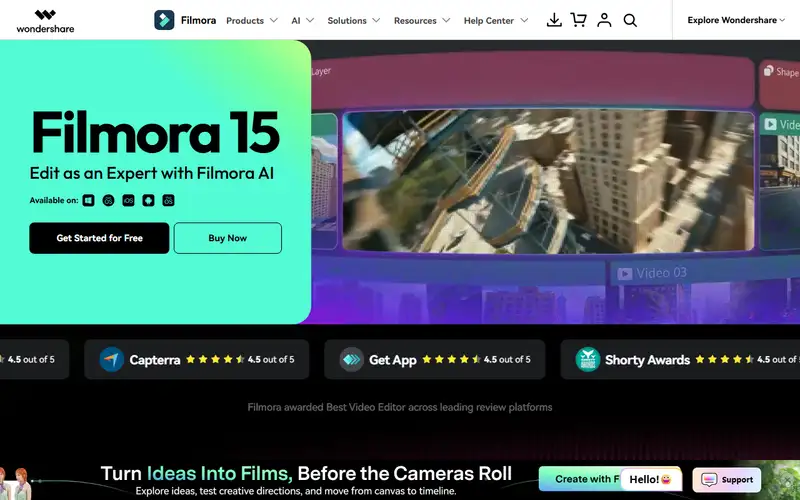The width and height of the screenshot is (800, 500).
Task: Click the user account icon
Action: (x=604, y=20)
